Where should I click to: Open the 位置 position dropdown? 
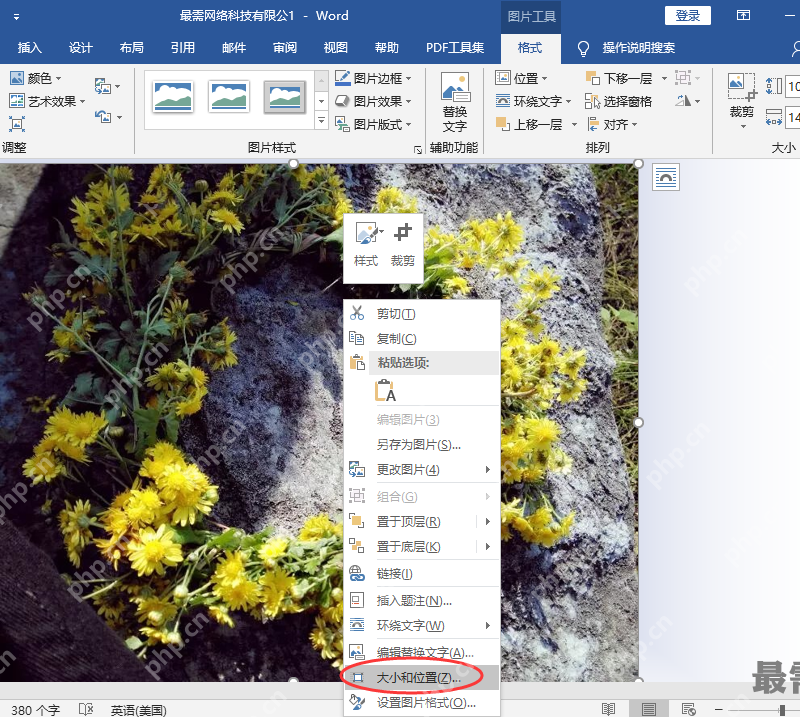[x=521, y=78]
